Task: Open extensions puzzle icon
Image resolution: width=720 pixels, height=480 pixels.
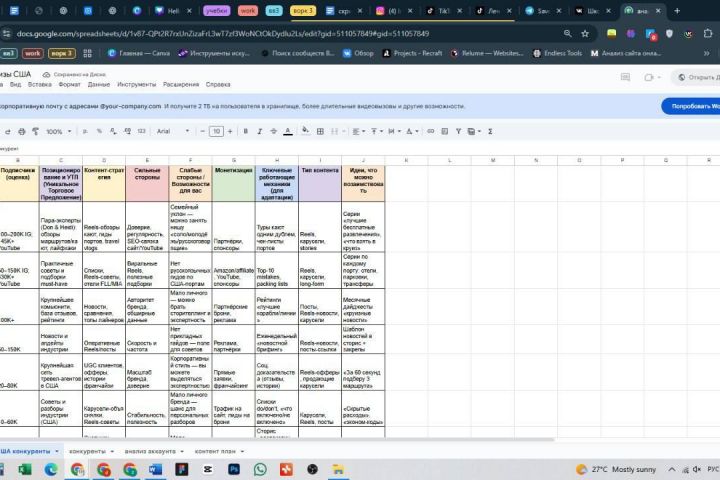Action: point(708,34)
